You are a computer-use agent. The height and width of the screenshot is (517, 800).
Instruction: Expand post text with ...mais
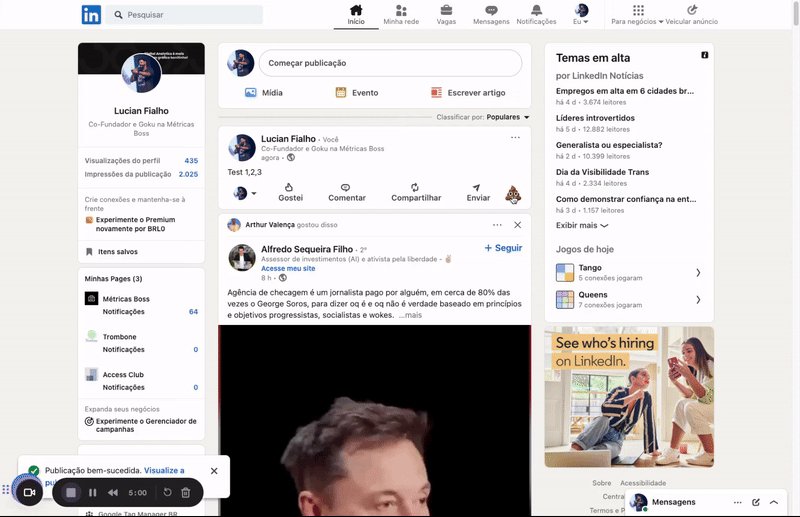coord(410,315)
